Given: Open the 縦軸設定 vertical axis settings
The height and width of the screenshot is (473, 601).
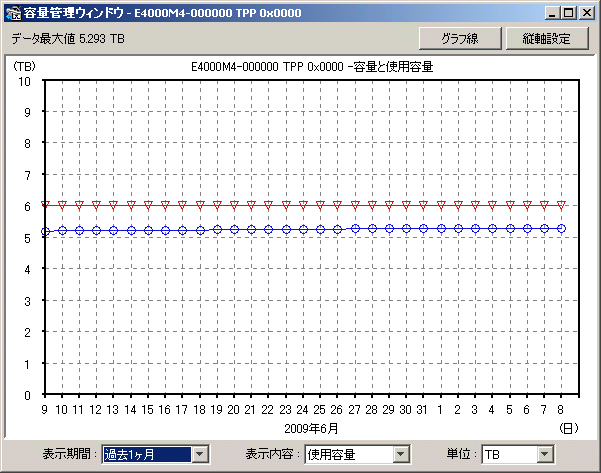Looking at the screenshot, I should 547,38.
